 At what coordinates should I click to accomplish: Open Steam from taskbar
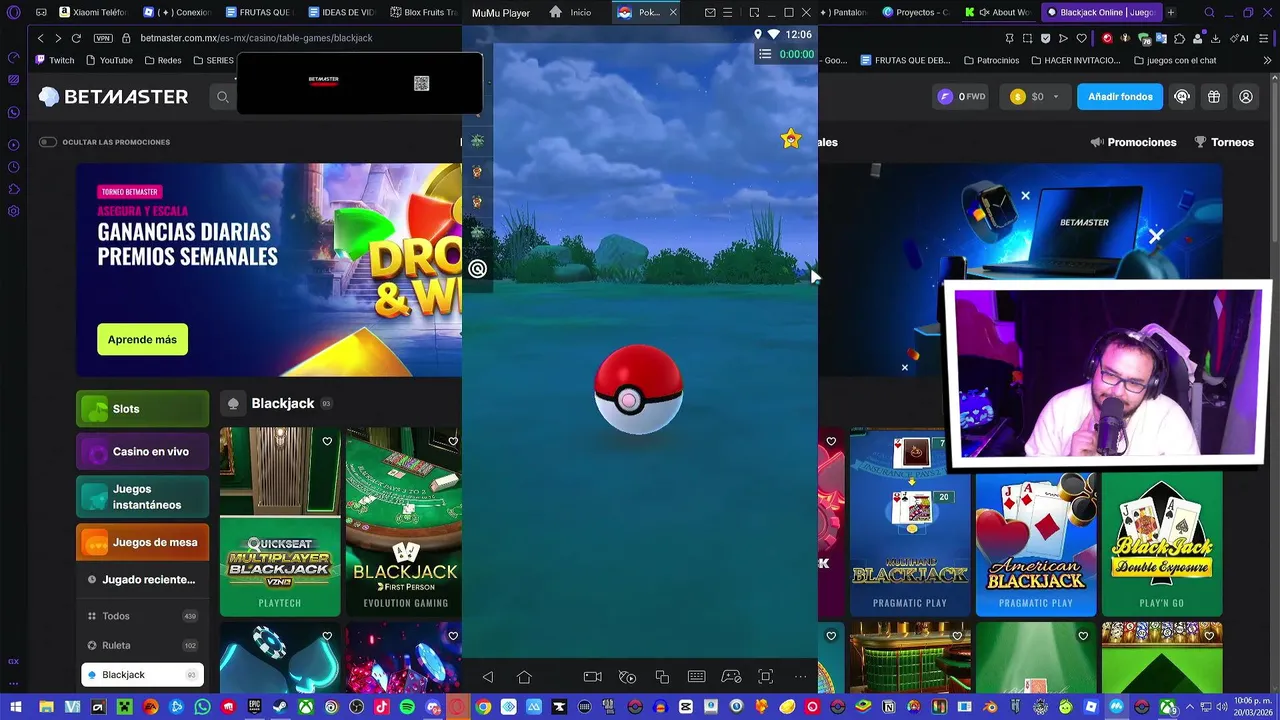280,707
